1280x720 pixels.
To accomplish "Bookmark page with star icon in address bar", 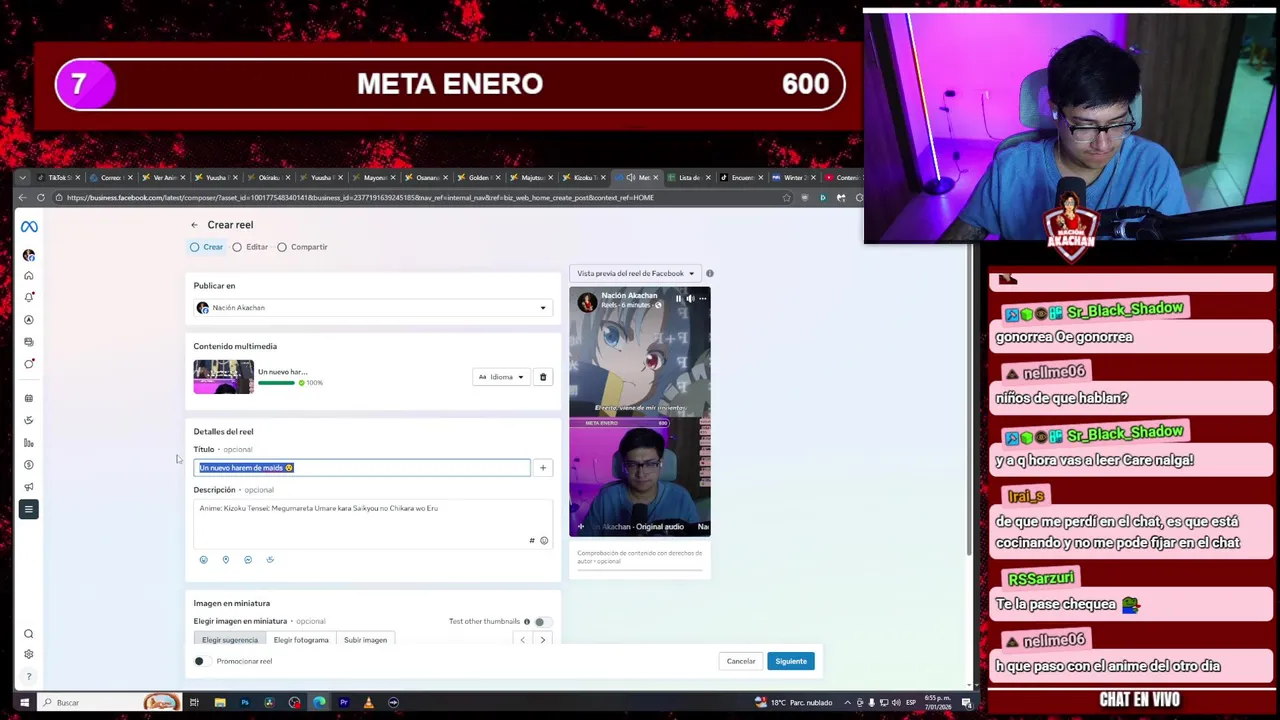I will (786, 197).
